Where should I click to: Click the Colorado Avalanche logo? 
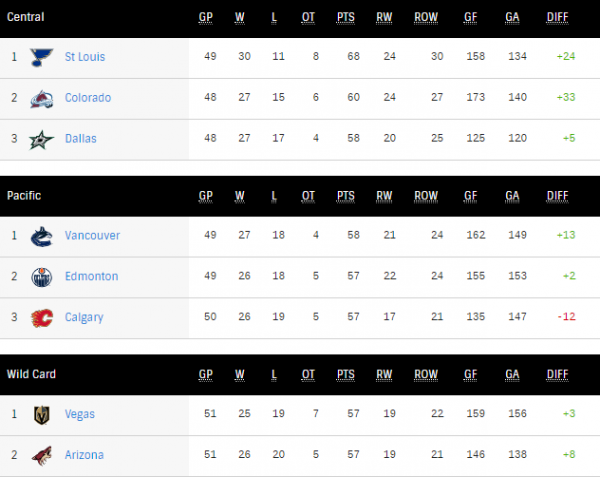coord(41,98)
